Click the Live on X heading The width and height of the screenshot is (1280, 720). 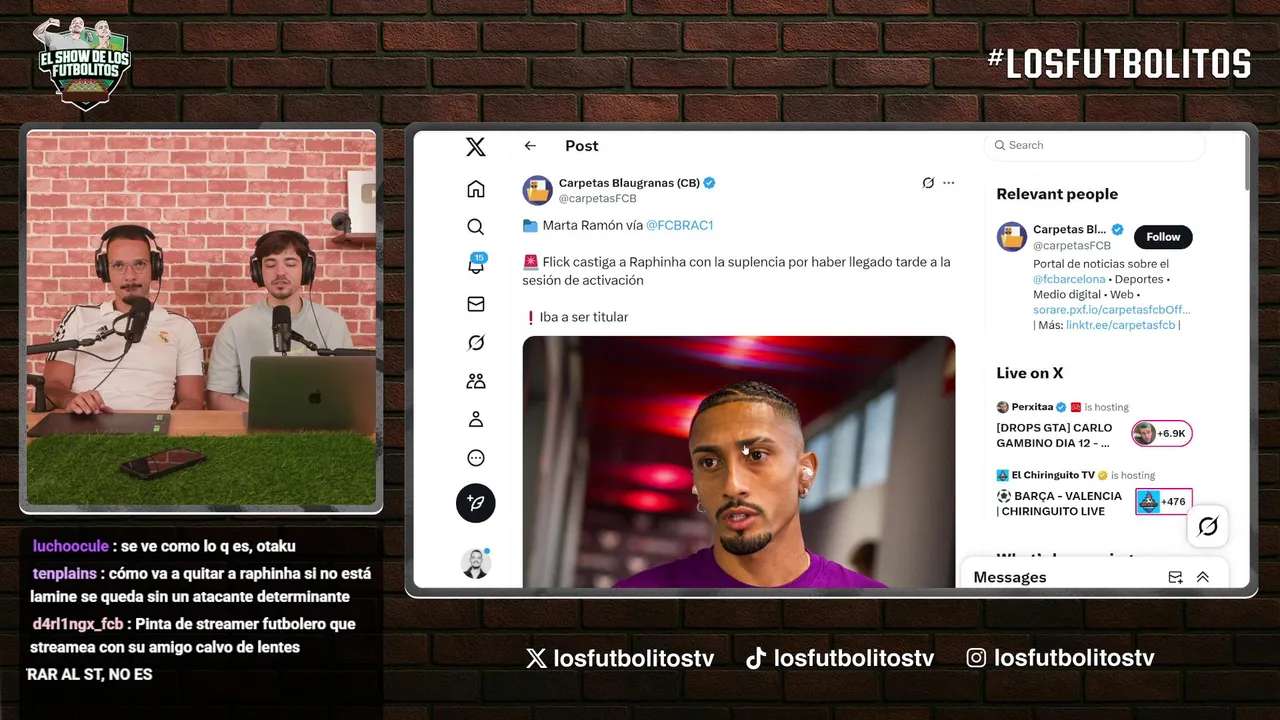point(1030,373)
